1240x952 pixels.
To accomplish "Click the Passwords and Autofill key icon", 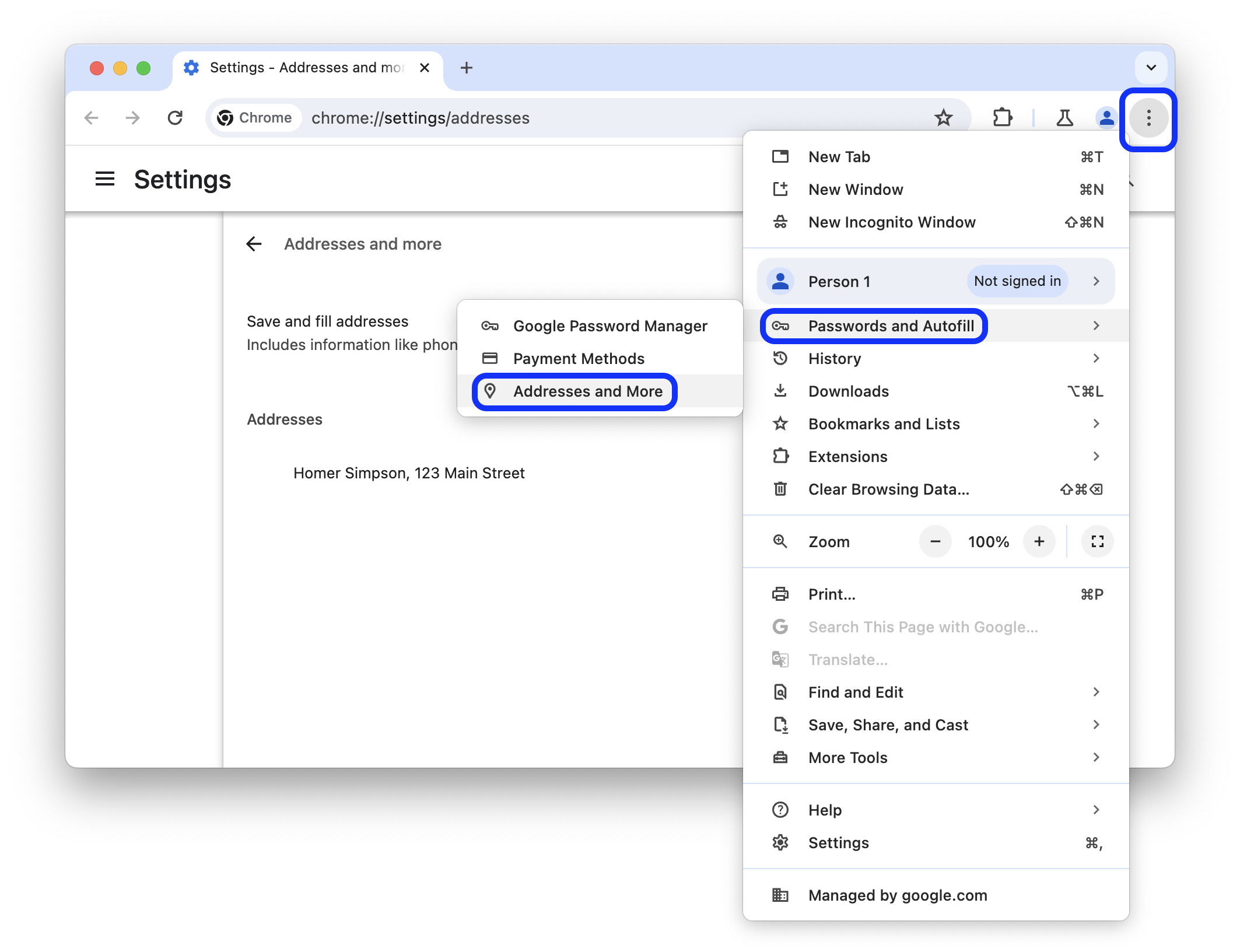I will point(782,325).
